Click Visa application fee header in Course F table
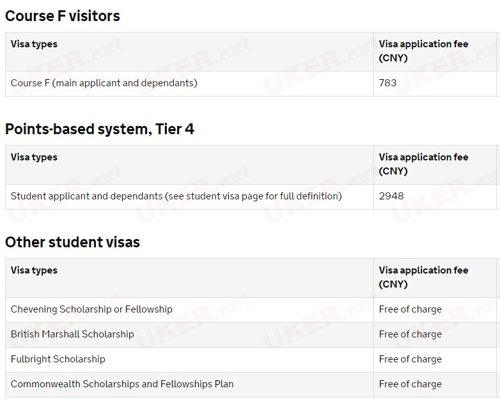 click(x=424, y=51)
